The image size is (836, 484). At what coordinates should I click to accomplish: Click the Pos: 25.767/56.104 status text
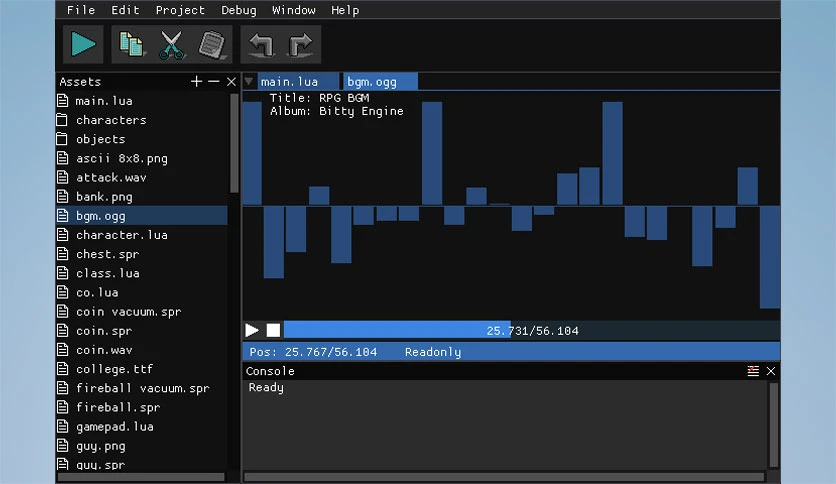(x=314, y=352)
